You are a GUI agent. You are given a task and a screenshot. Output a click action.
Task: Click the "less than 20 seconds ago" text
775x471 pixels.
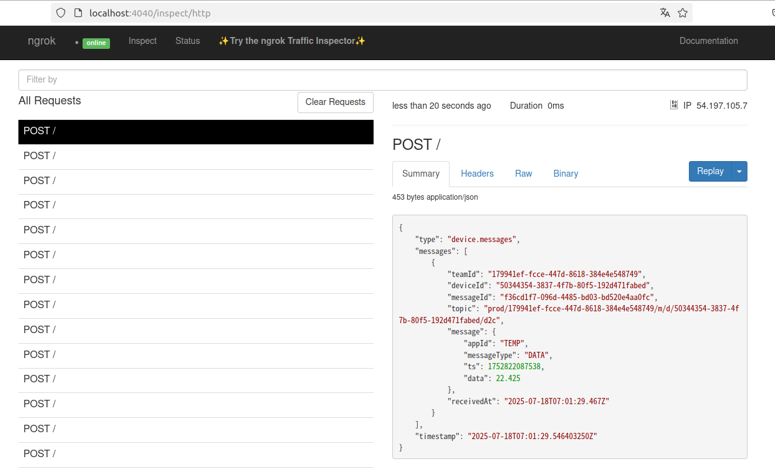click(441, 106)
